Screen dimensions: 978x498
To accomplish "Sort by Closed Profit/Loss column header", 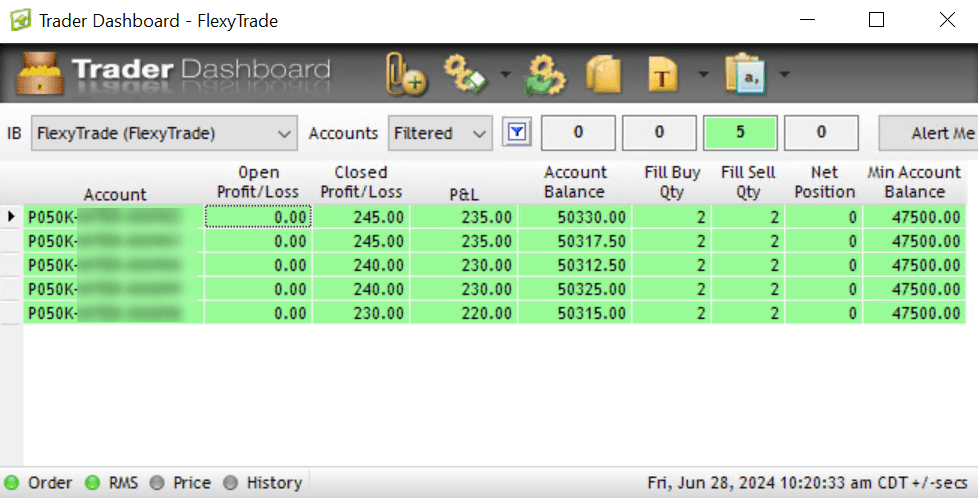I will pos(361,182).
